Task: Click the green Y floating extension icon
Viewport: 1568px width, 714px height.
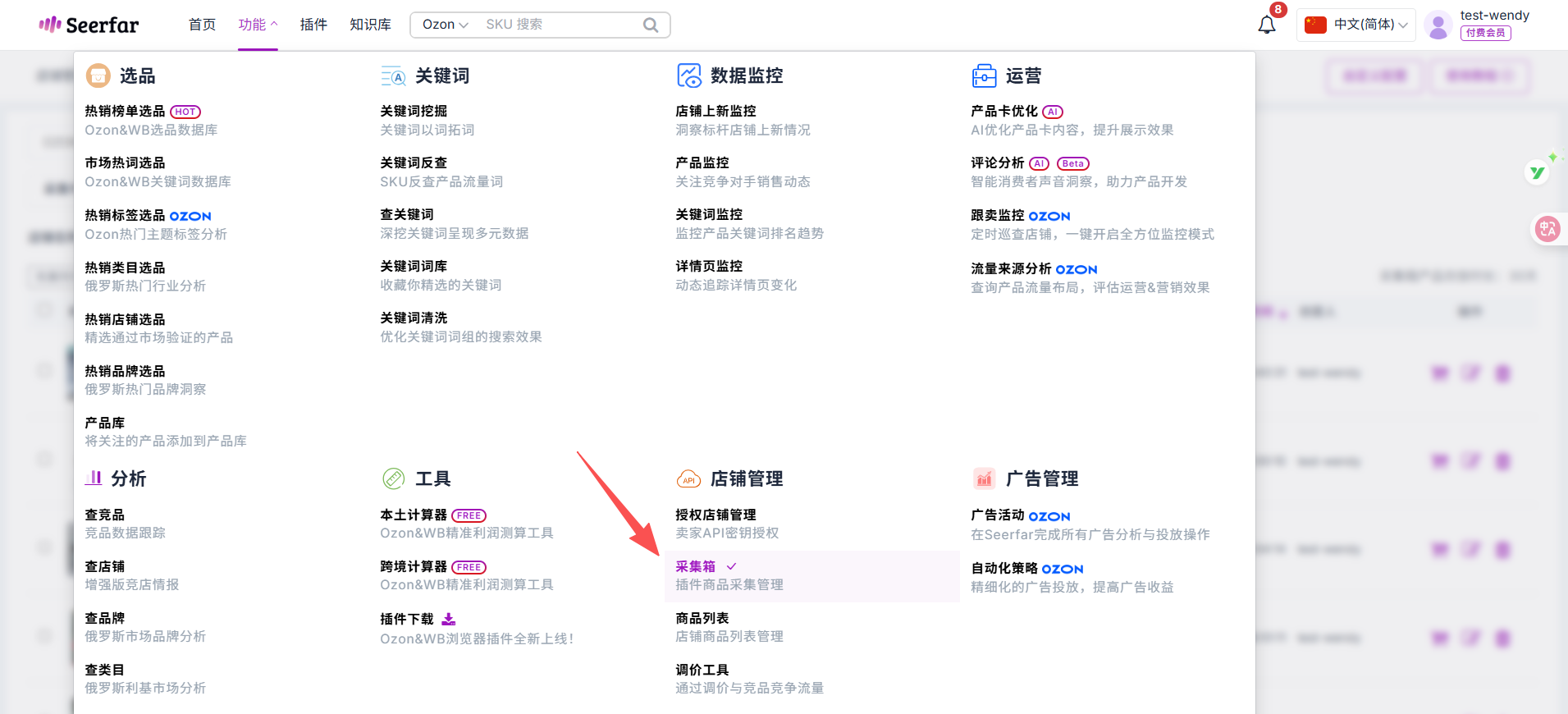Action: [x=1537, y=172]
